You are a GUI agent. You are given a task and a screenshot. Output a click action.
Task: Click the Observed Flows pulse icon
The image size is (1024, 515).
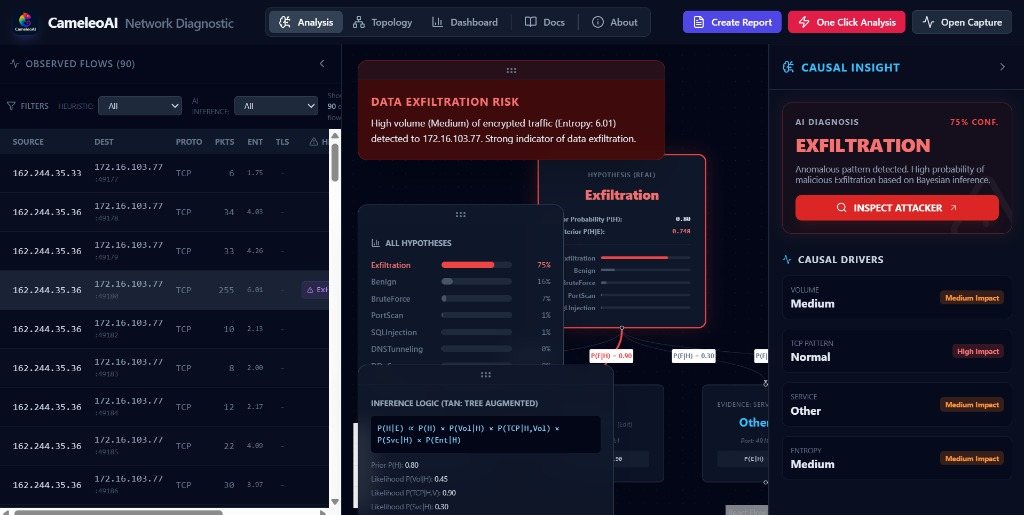14,63
